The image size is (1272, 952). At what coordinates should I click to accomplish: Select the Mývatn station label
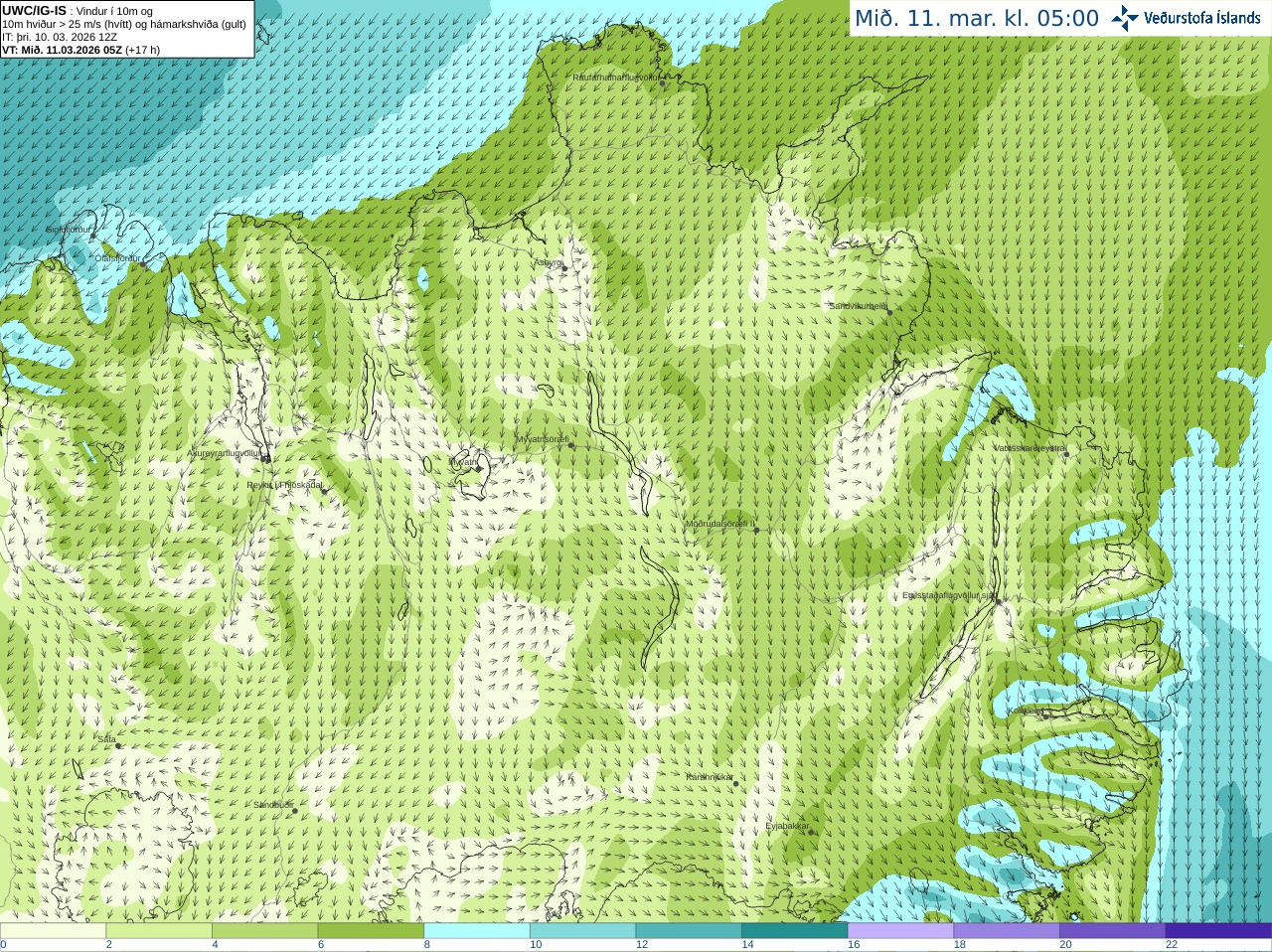pyautogui.click(x=464, y=462)
